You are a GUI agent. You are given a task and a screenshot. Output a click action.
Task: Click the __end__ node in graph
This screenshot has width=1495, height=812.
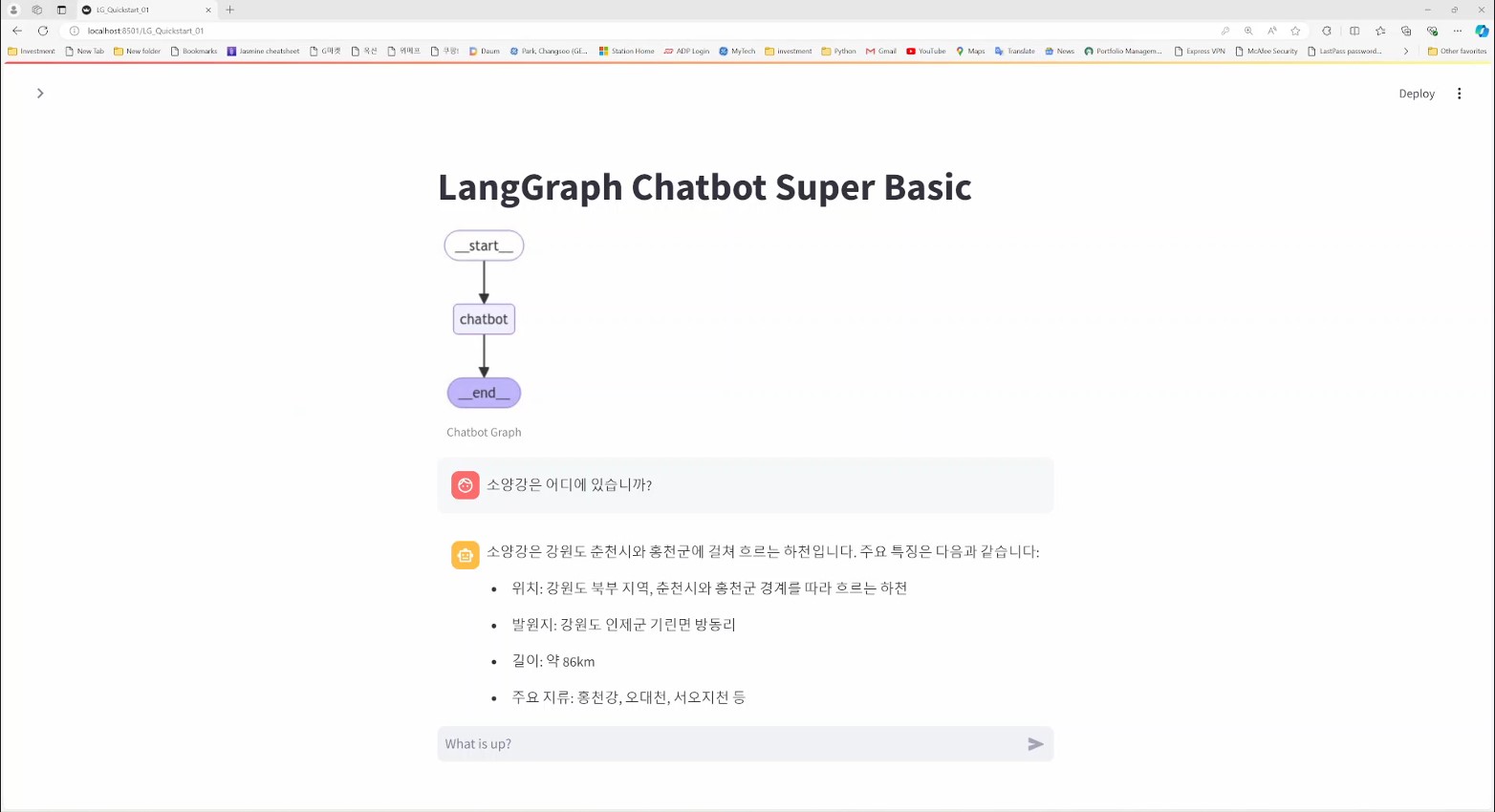484,393
